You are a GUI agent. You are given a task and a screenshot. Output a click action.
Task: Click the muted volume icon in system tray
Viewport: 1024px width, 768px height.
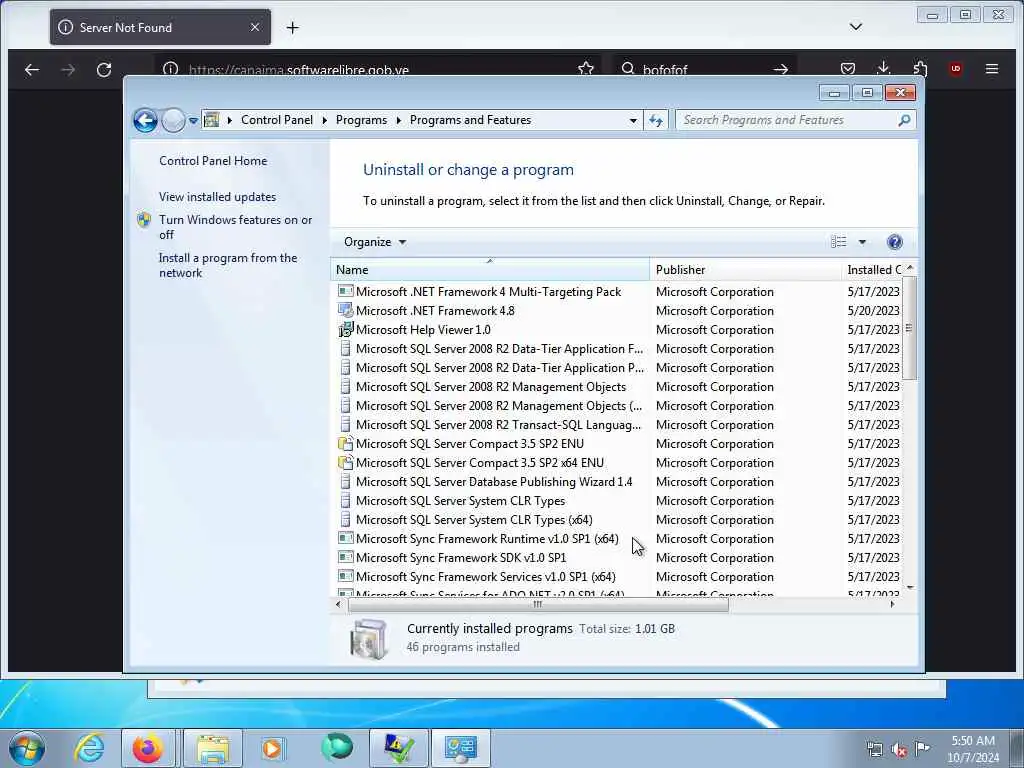(899, 750)
